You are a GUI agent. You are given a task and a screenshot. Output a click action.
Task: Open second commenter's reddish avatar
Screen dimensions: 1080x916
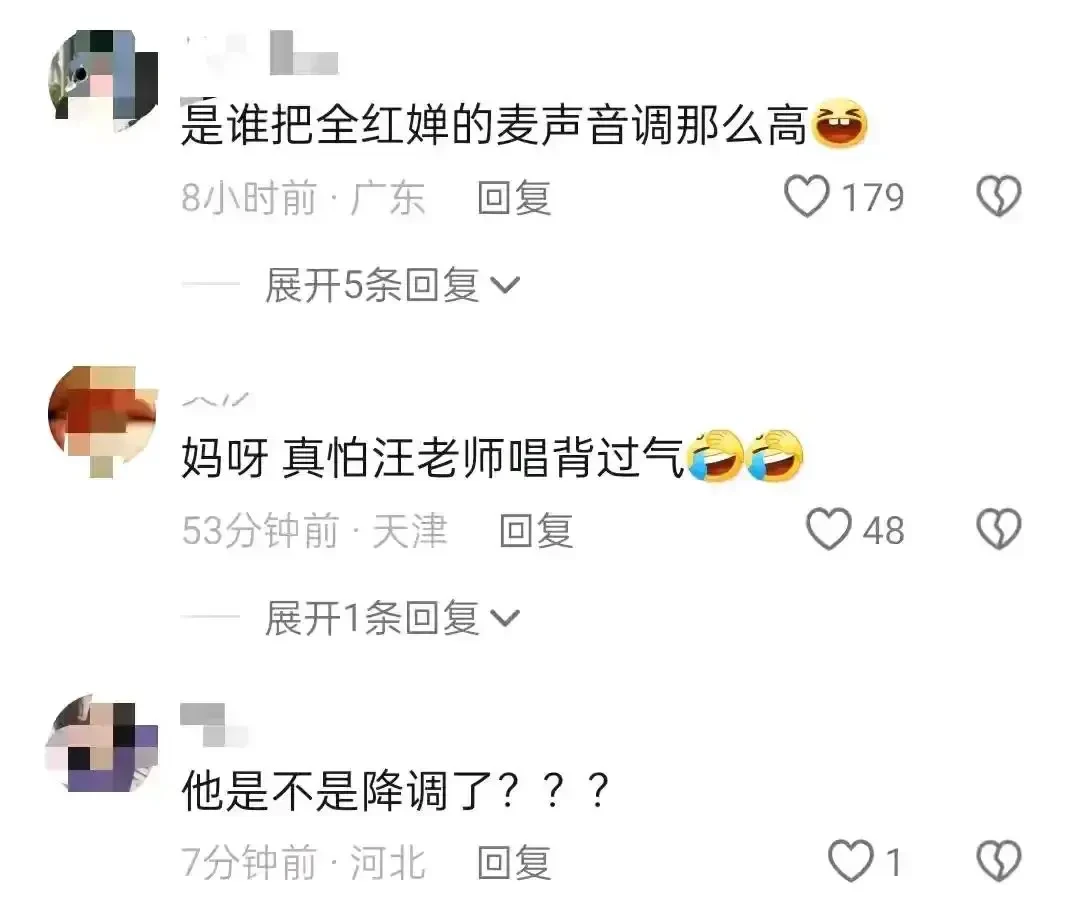[103, 421]
